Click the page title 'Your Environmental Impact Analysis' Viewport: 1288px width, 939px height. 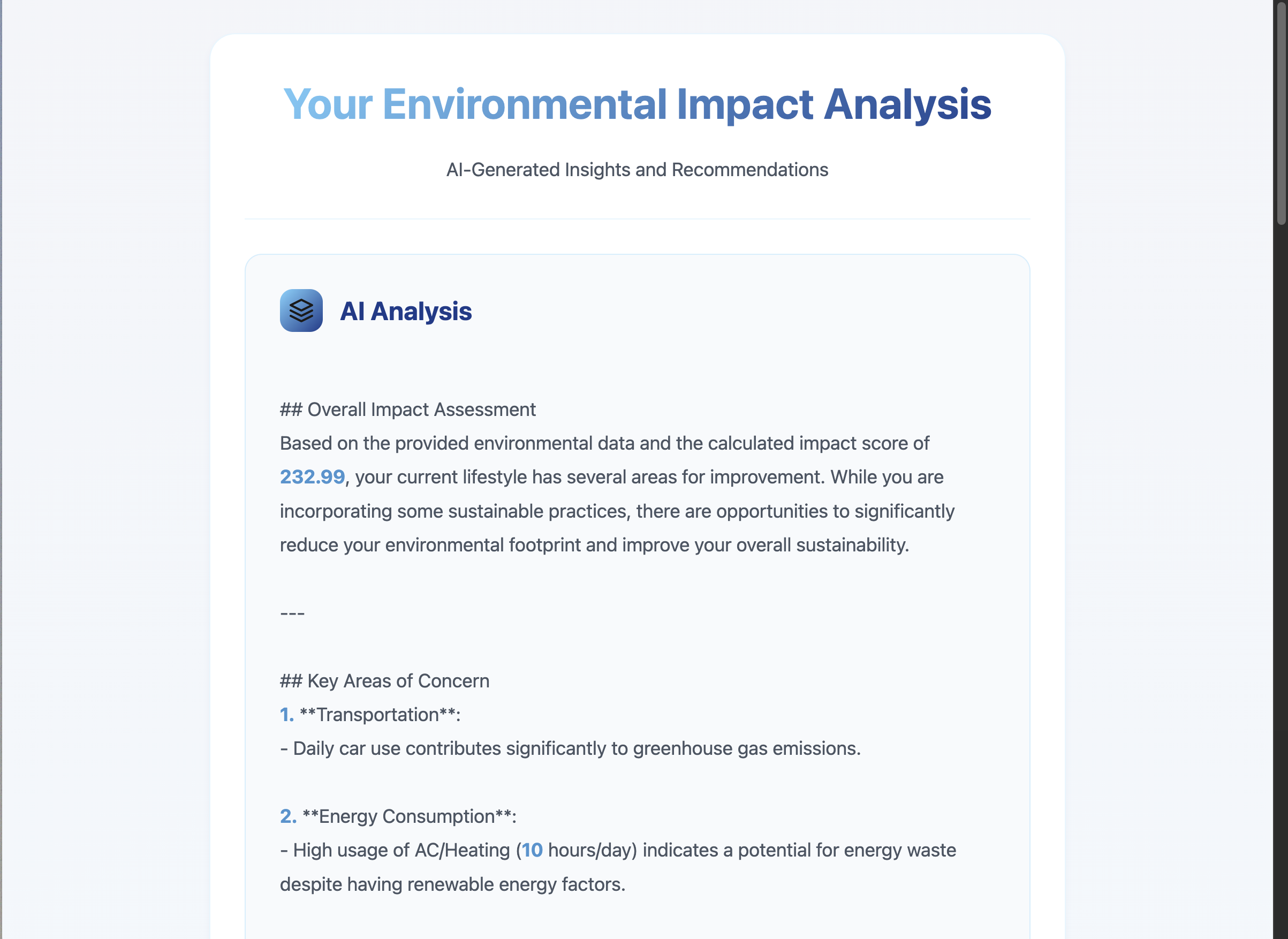(x=637, y=104)
